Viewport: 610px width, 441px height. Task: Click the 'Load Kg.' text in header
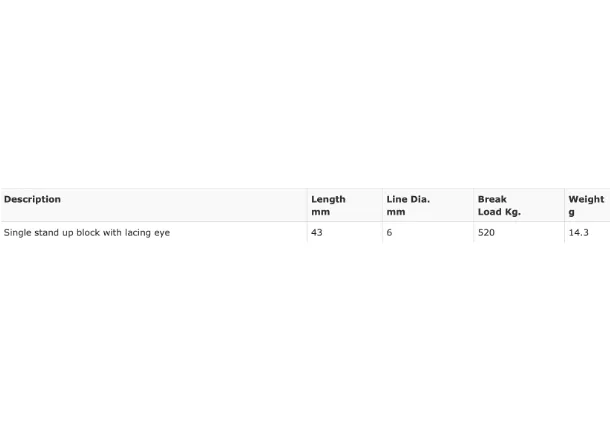499,212
